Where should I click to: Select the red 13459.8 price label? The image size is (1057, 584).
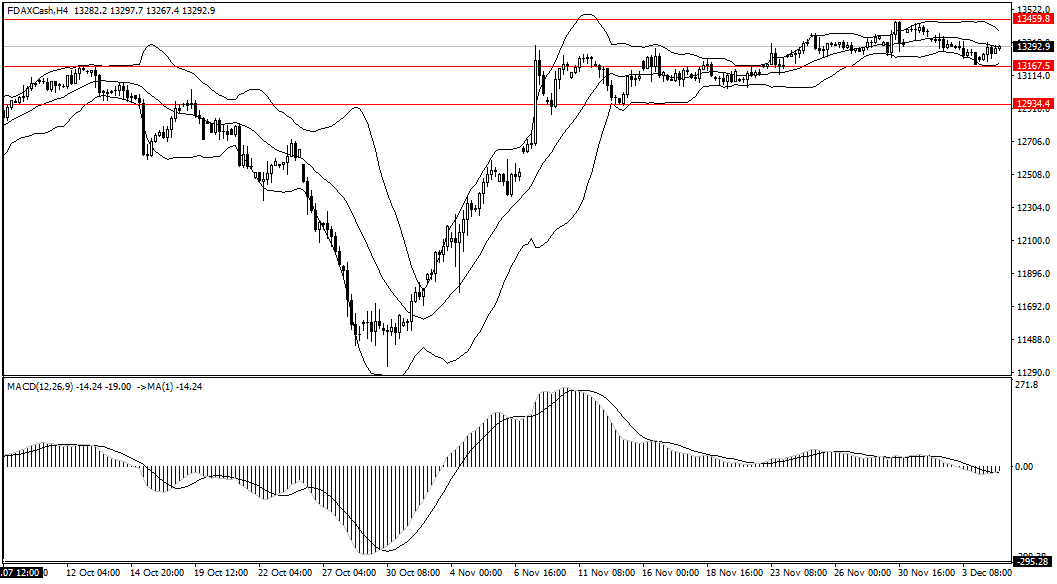click(x=1033, y=18)
